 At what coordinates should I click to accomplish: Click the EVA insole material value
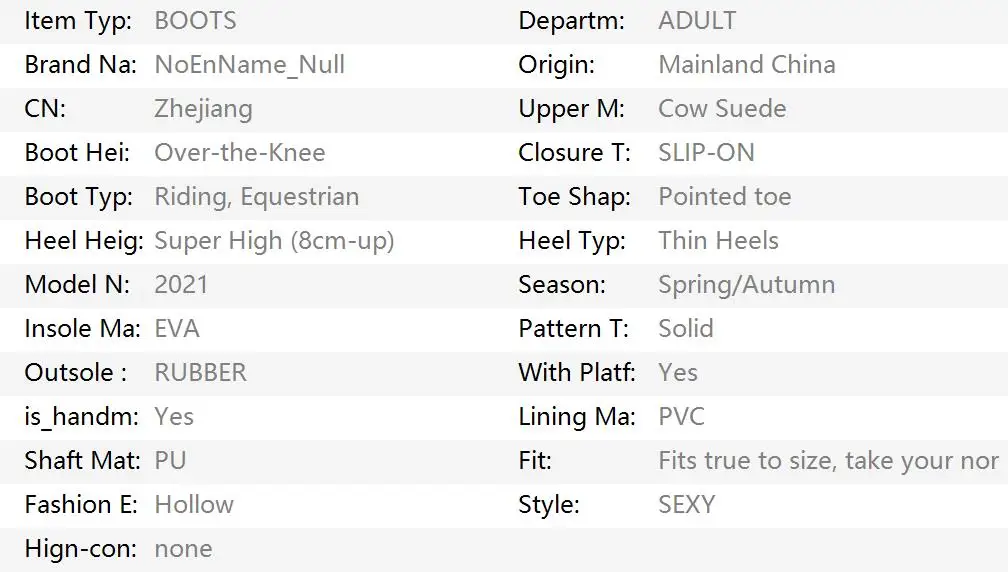(x=177, y=328)
